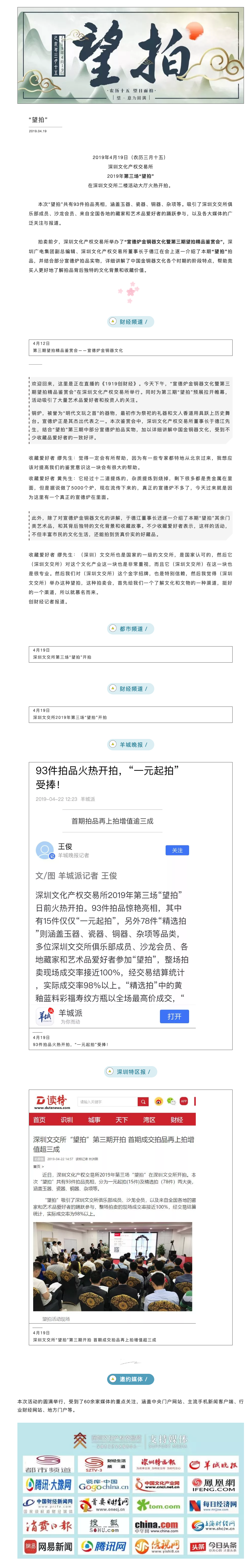Switch to the 财经 navigation tab

coord(176,1119)
